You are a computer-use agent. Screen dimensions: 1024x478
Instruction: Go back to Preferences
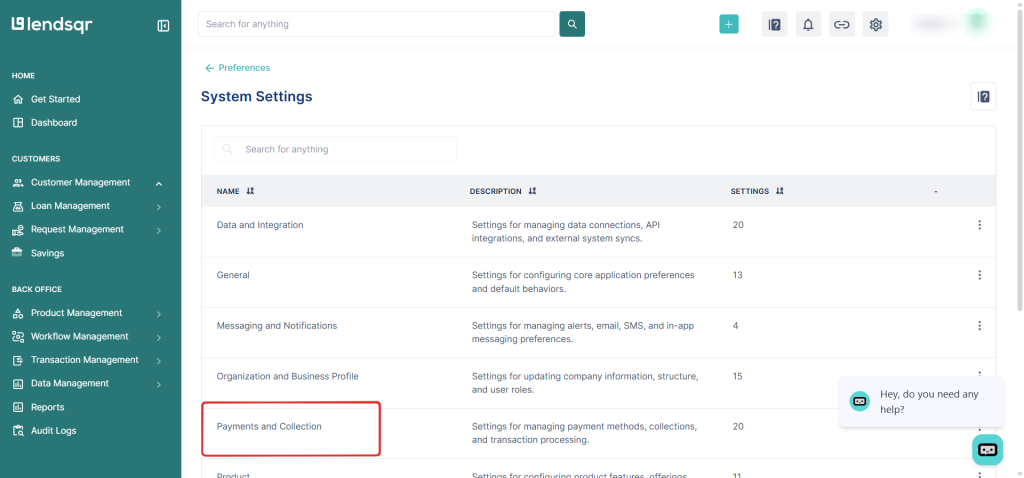(x=238, y=68)
